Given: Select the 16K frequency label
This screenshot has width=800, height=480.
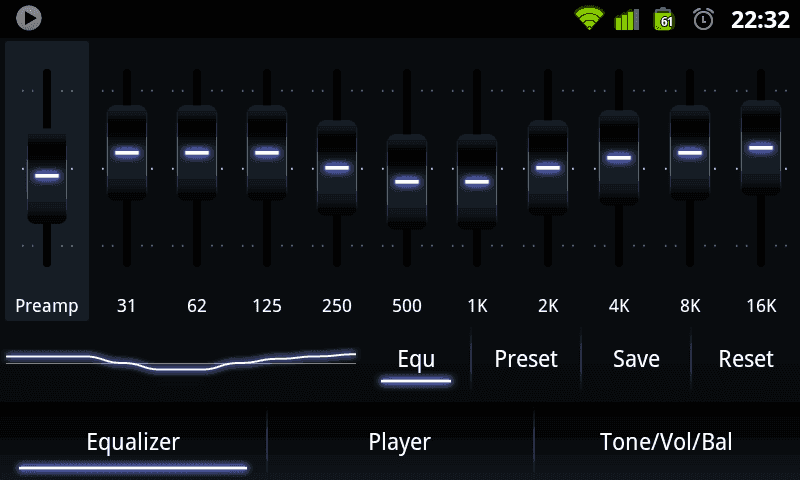Looking at the screenshot, I should click(x=761, y=306).
